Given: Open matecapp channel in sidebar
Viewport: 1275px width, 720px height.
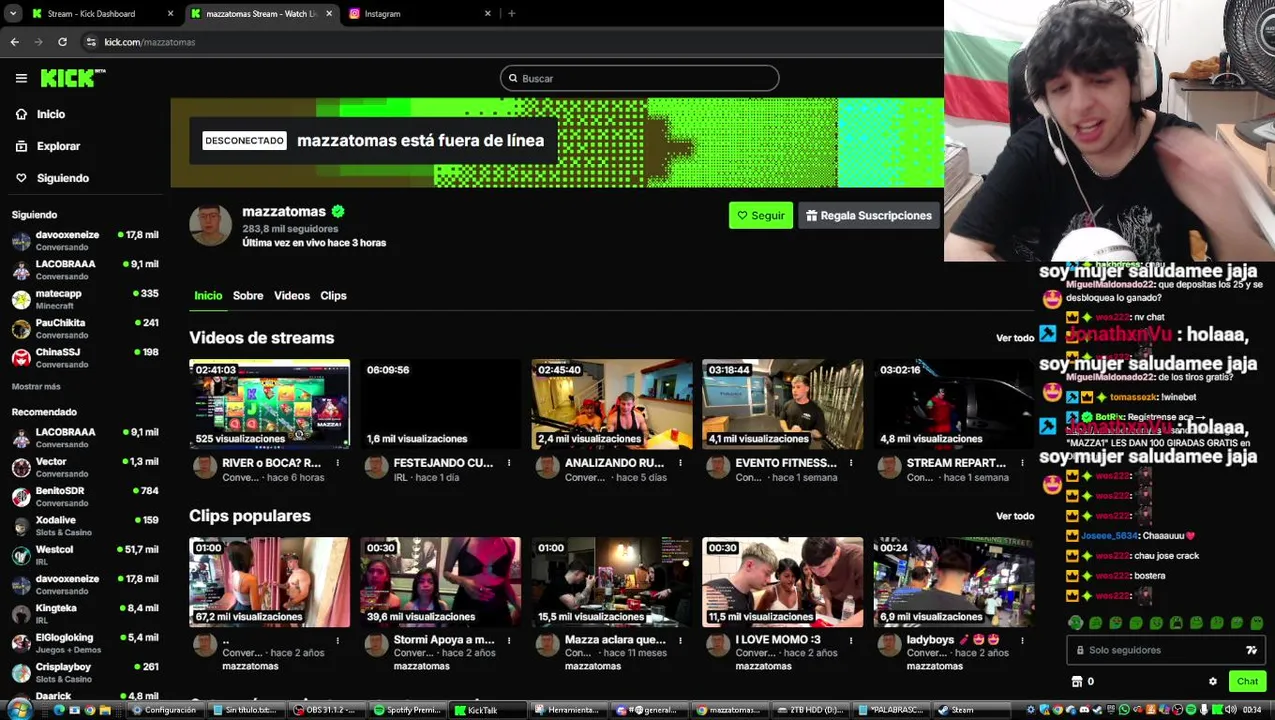Looking at the screenshot, I should pos(85,299).
